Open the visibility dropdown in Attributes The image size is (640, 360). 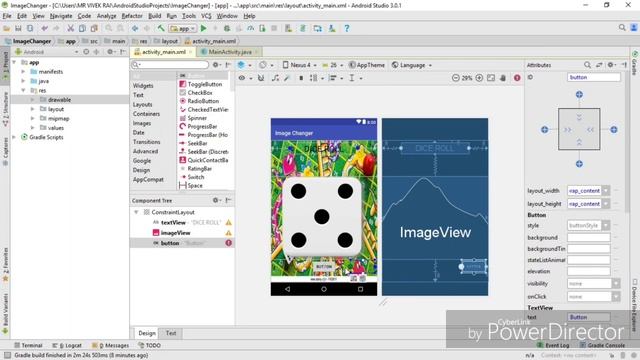(616, 283)
